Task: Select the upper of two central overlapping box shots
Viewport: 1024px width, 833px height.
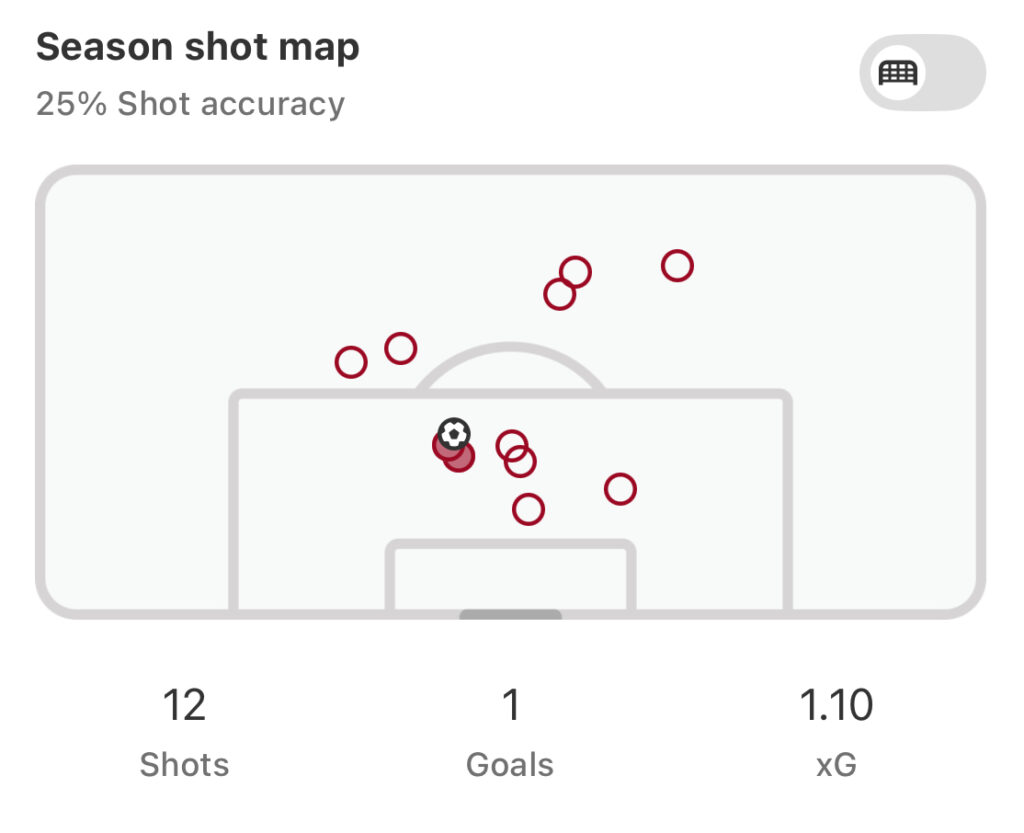Action: coord(511,446)
